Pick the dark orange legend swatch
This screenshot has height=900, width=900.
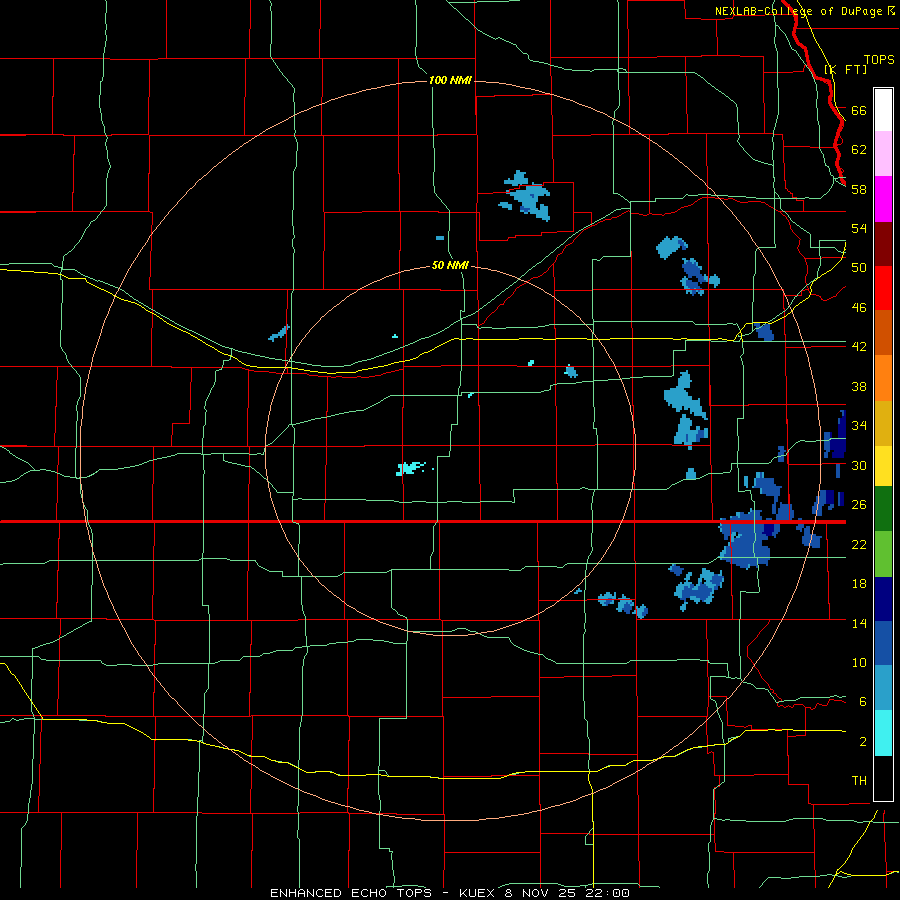pos(883,333)
